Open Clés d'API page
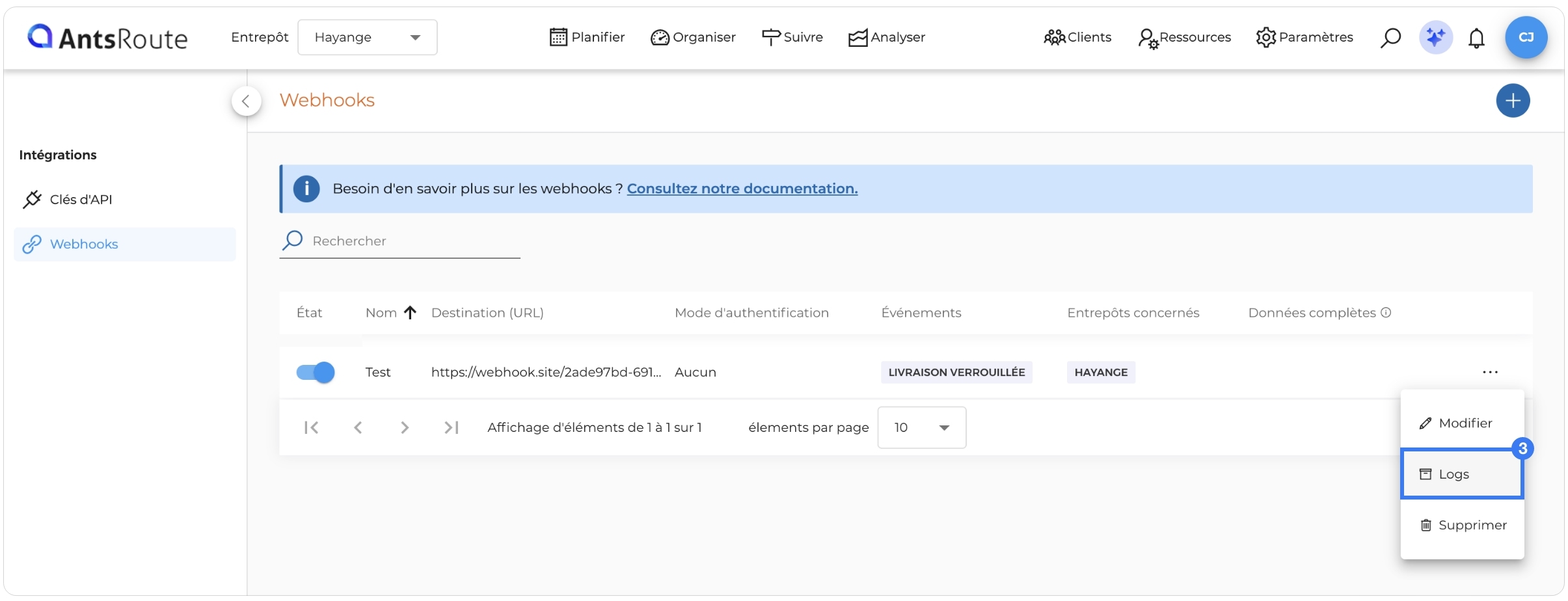Screen dimensions: 1568x601 click(x=124, y=199)
